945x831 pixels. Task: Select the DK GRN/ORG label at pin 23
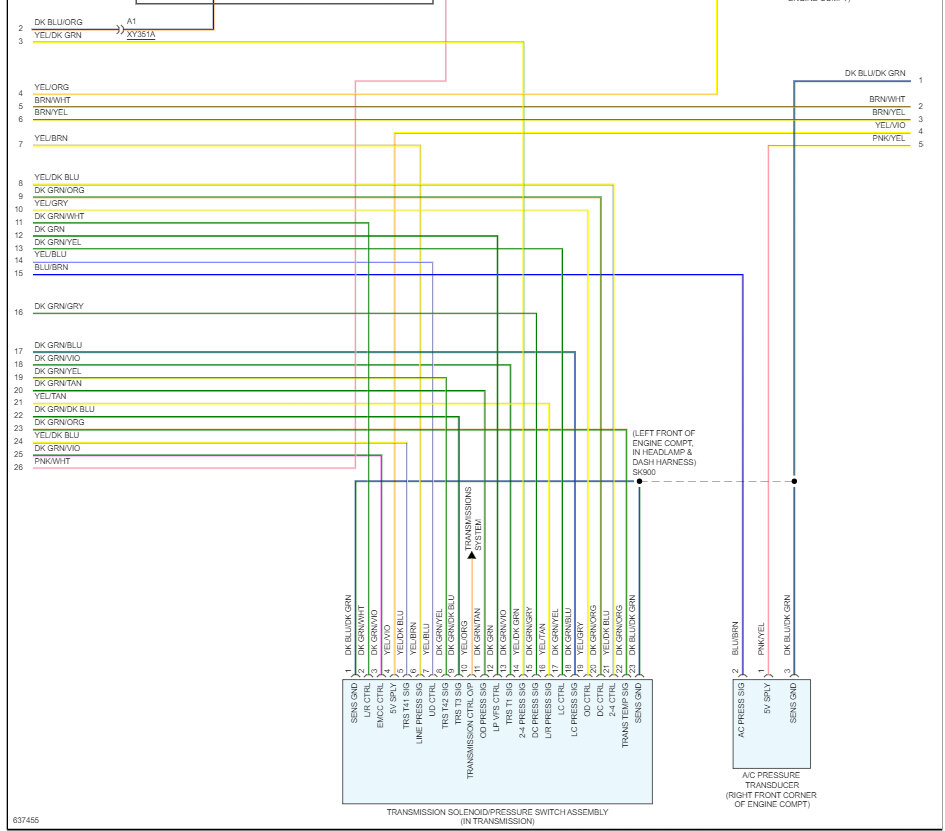click(59, 423)
